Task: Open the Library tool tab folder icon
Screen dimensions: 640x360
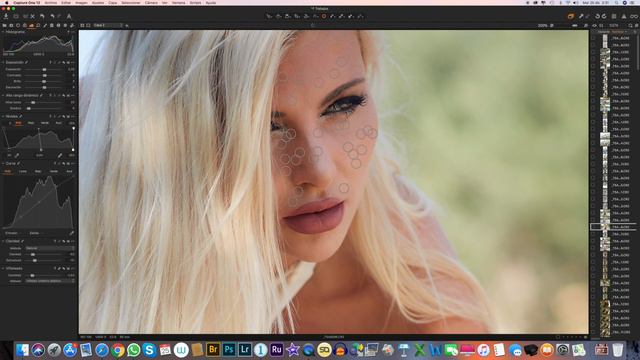Action: pos(4,25)
